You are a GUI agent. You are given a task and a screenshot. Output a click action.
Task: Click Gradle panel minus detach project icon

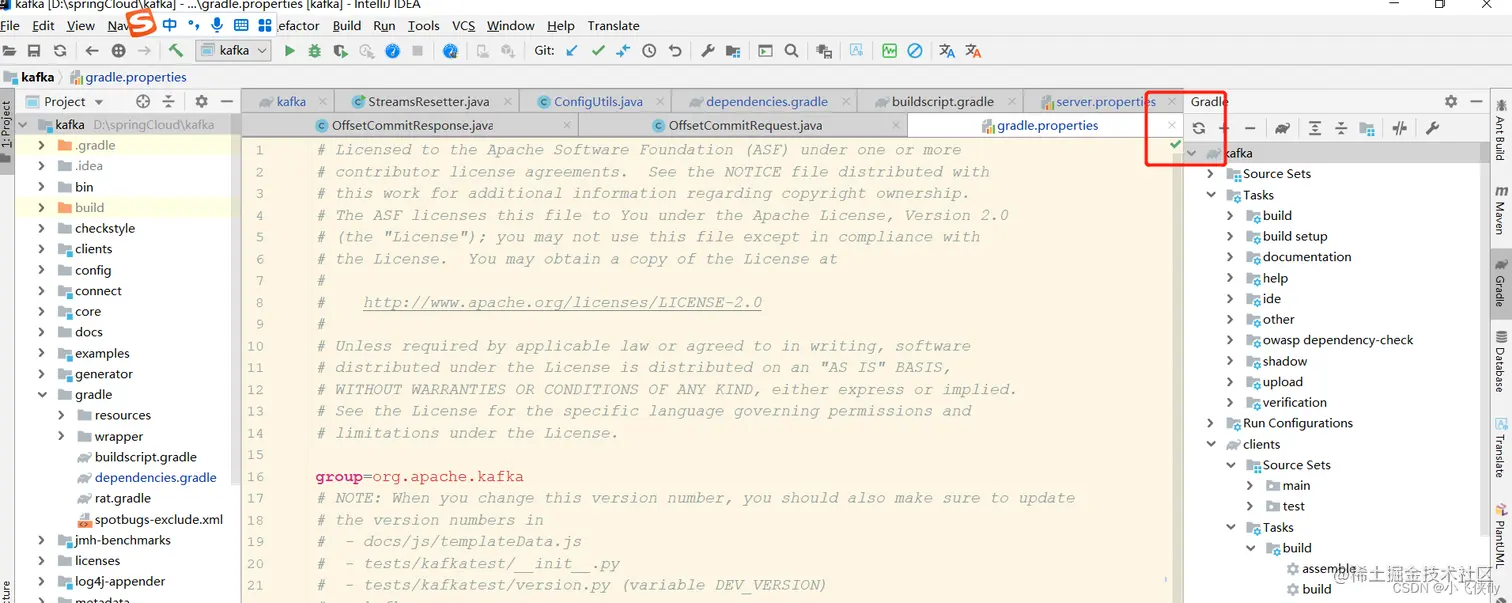[1250, 128]
